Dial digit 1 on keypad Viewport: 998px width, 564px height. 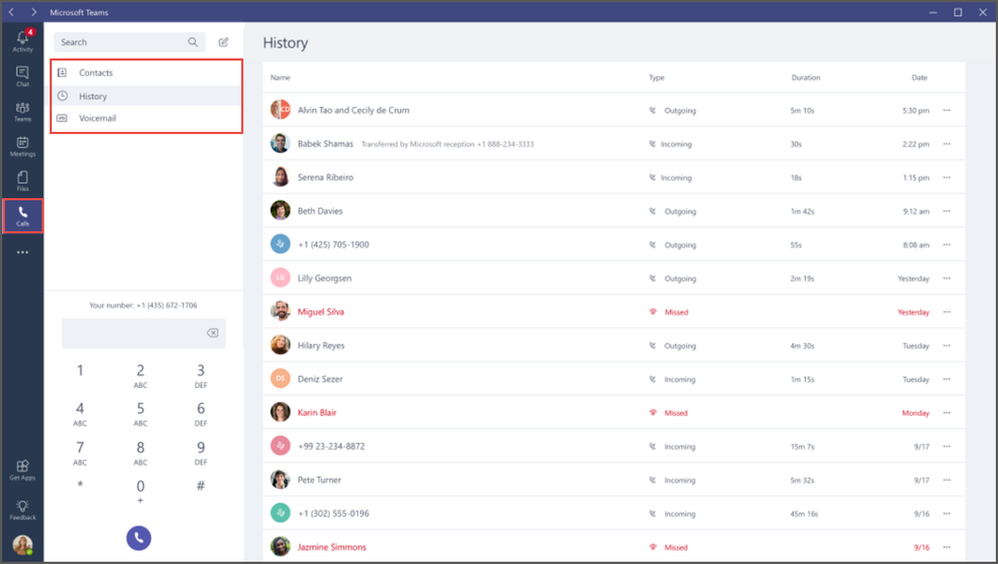80,370
